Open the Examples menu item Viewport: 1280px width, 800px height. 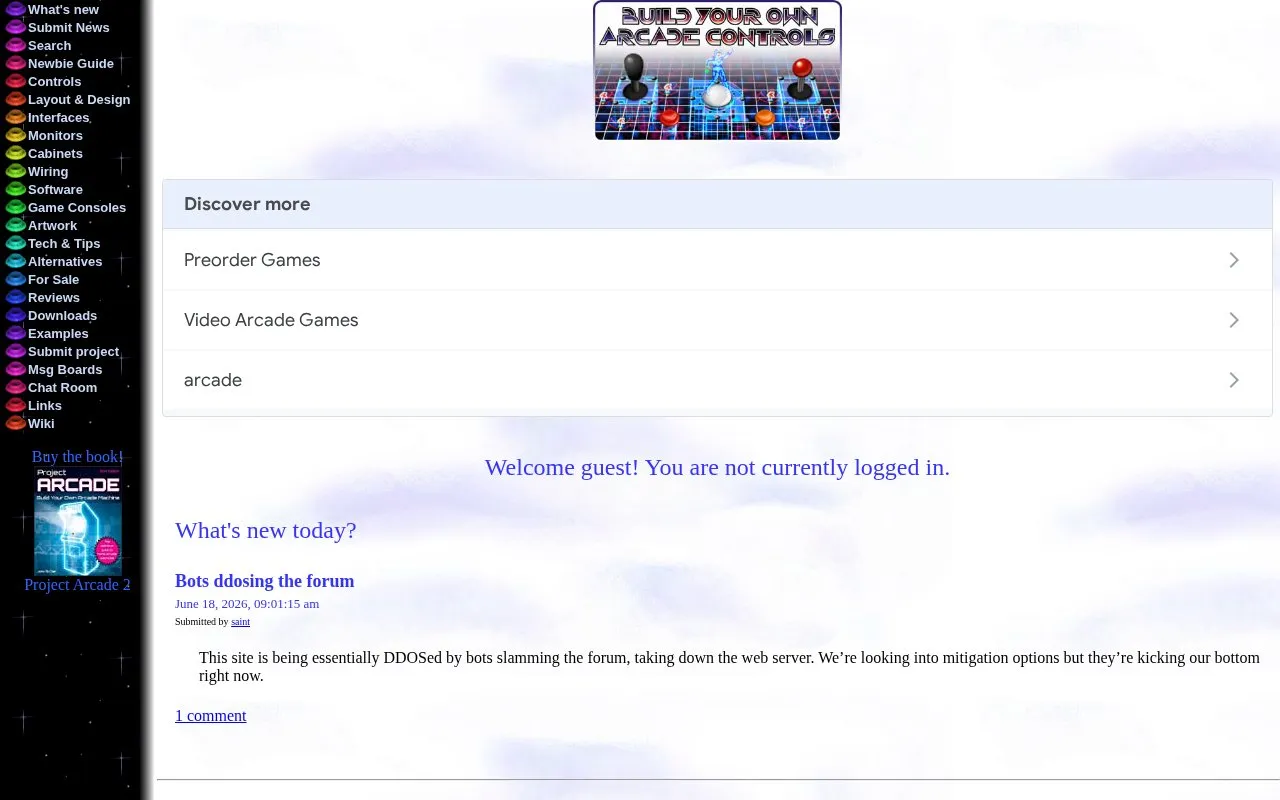tap(58, 333)
